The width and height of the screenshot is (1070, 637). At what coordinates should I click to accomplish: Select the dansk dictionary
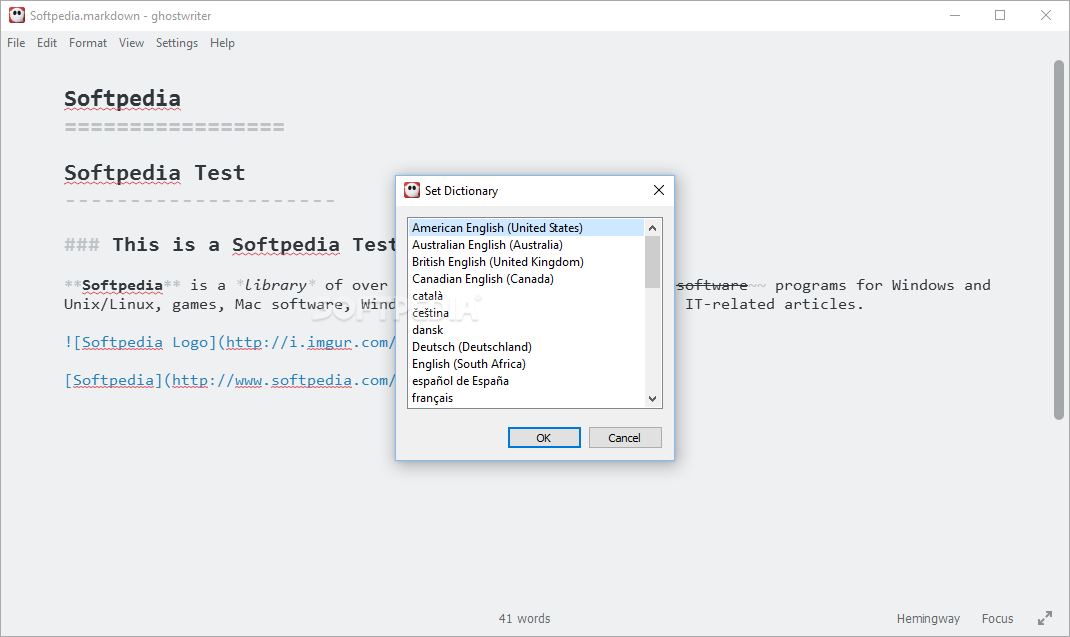coord(526,330)
